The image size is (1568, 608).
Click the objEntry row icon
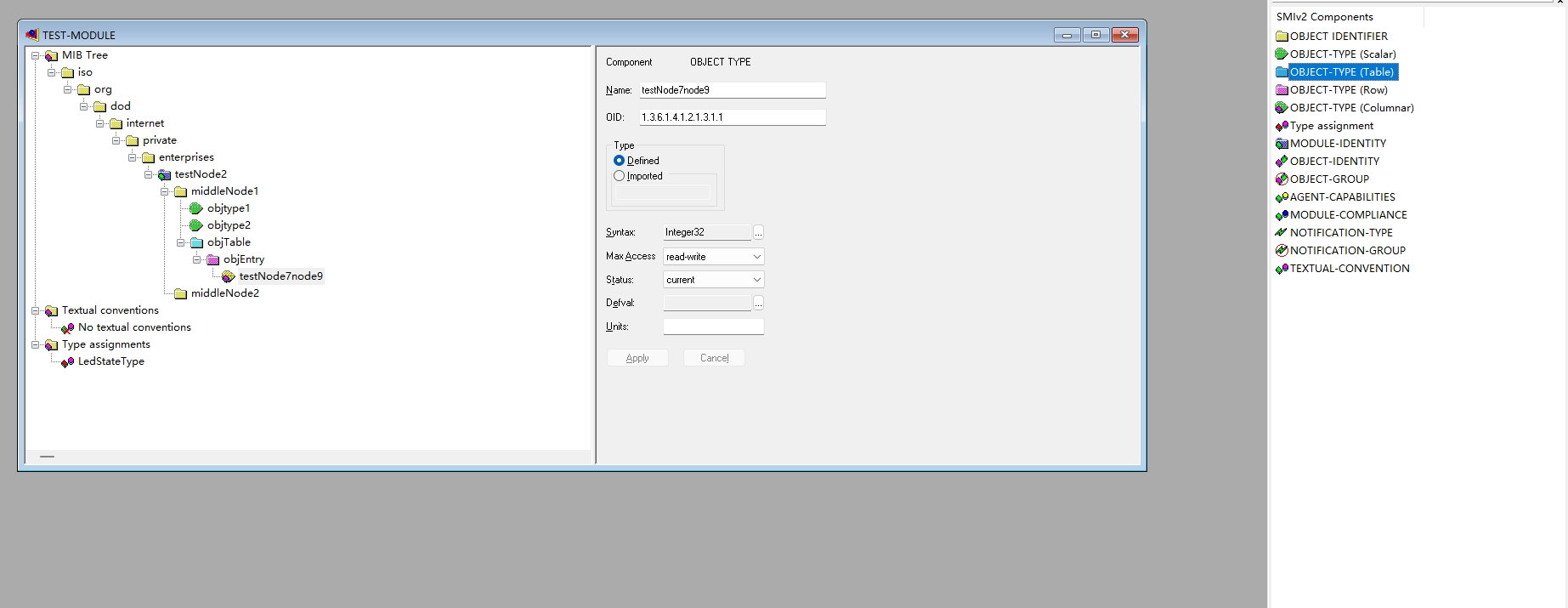tap(212, 259)
